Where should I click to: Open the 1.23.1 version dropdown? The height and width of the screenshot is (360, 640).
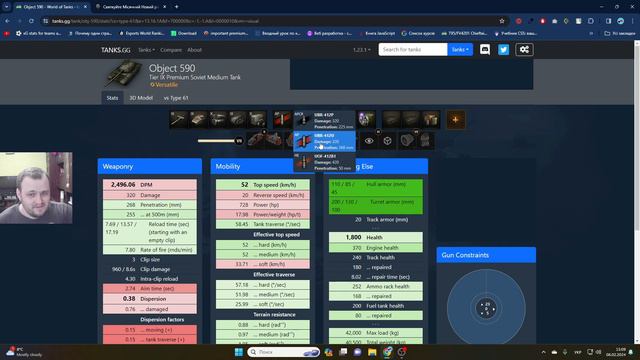click(x=362, y=50)
